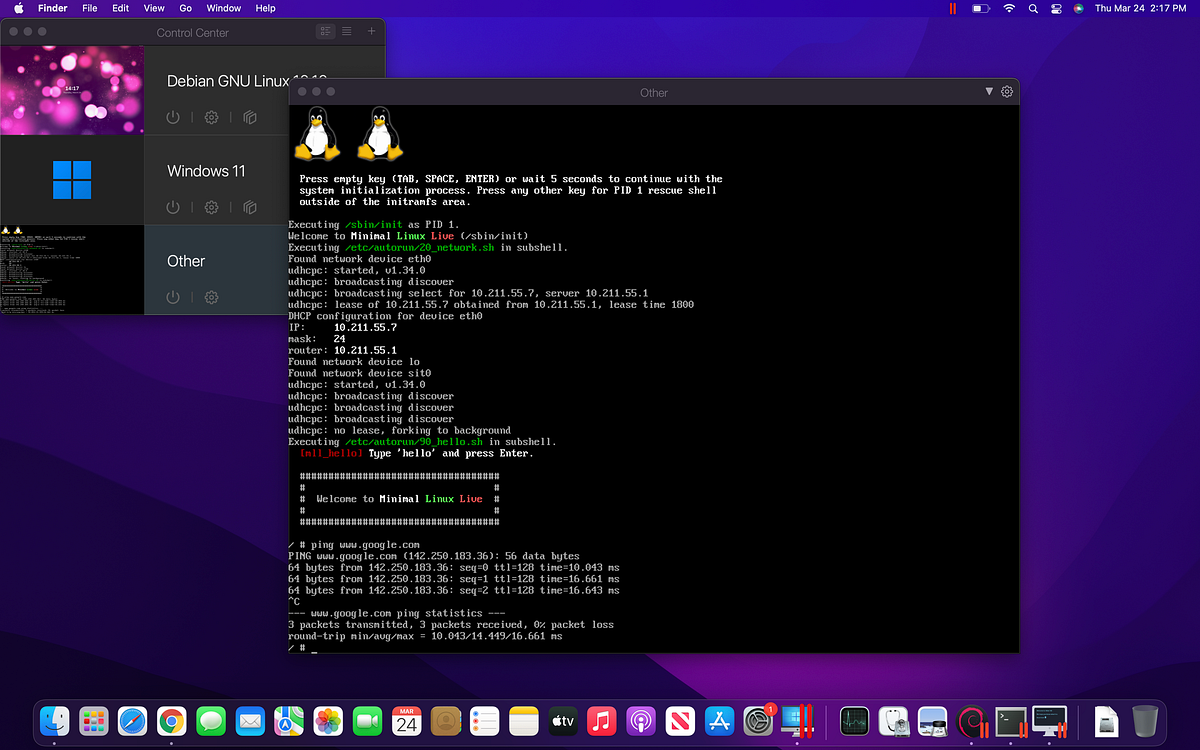Click the paused terminal VM icon in the Dock

1010,720
